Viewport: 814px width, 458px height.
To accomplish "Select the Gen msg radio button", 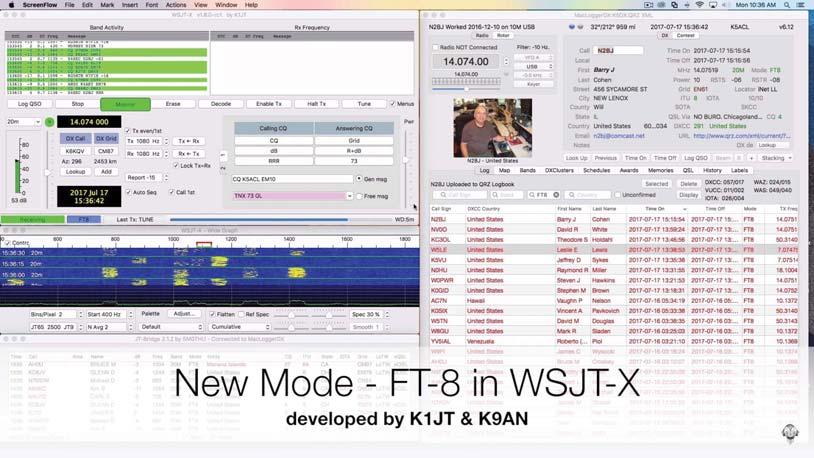I will click(359, 179).
